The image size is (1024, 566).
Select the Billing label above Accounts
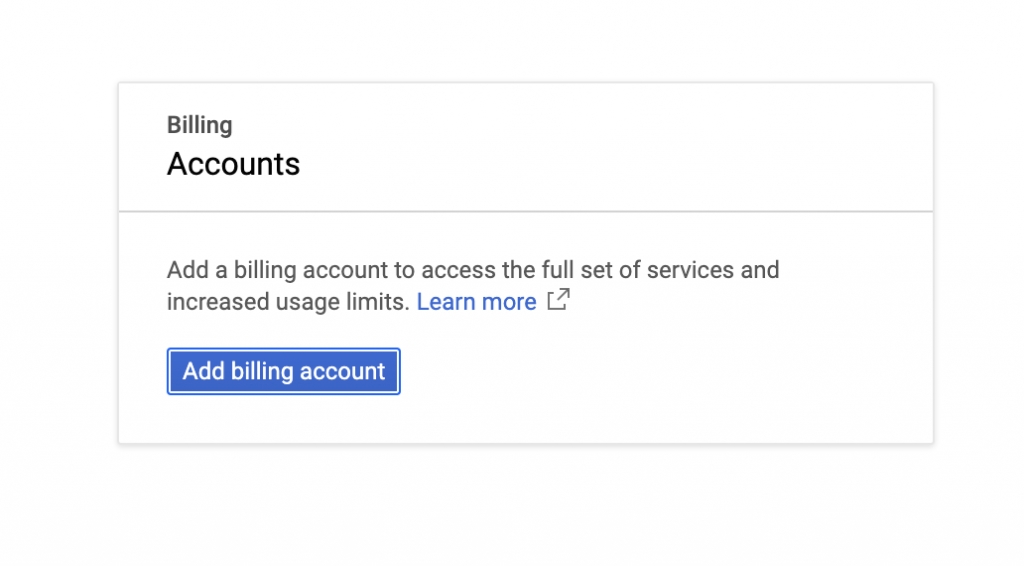point(199,125)
